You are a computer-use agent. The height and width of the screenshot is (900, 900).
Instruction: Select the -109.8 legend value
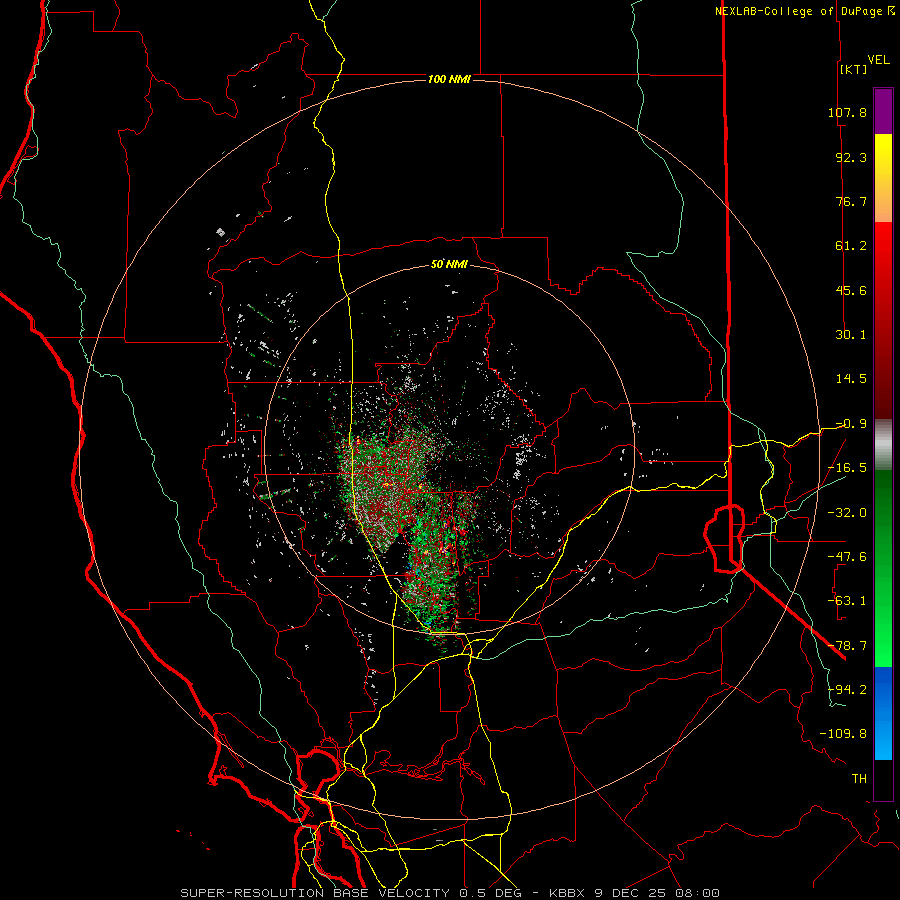843,734
